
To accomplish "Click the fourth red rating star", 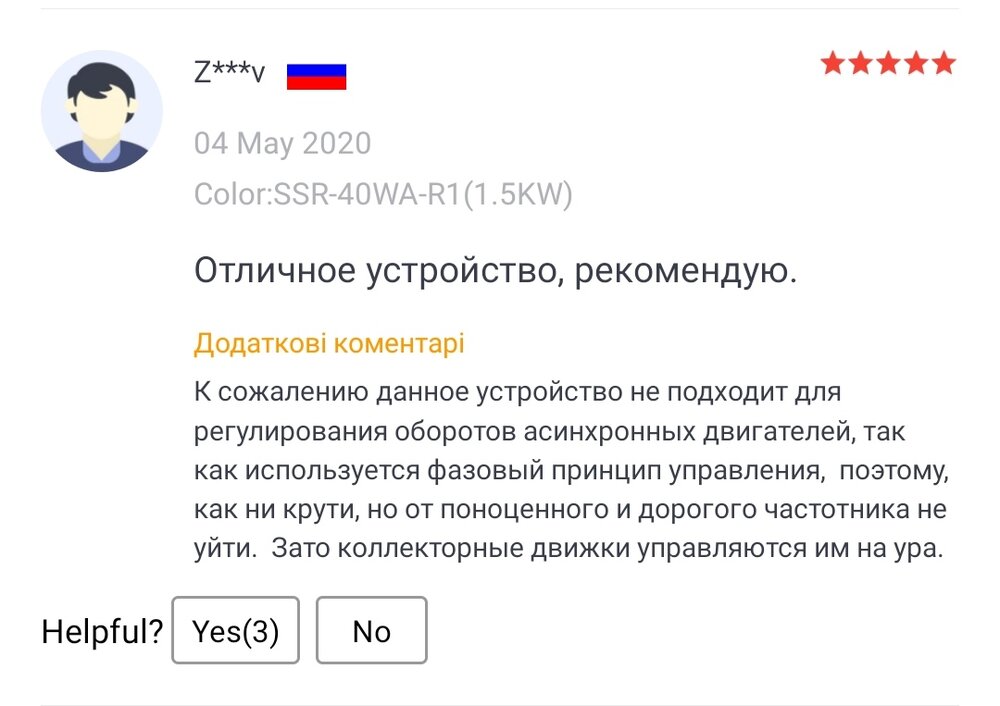I will [x=916, y=65].
